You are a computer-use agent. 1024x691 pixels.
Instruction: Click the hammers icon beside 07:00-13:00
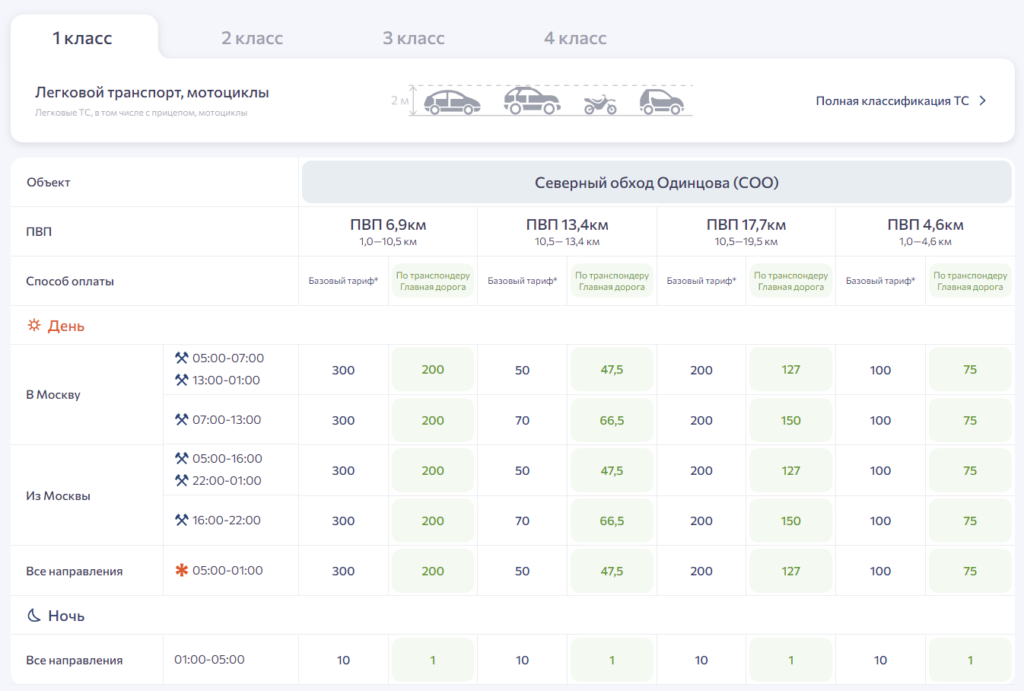click(x=181, y=420)
